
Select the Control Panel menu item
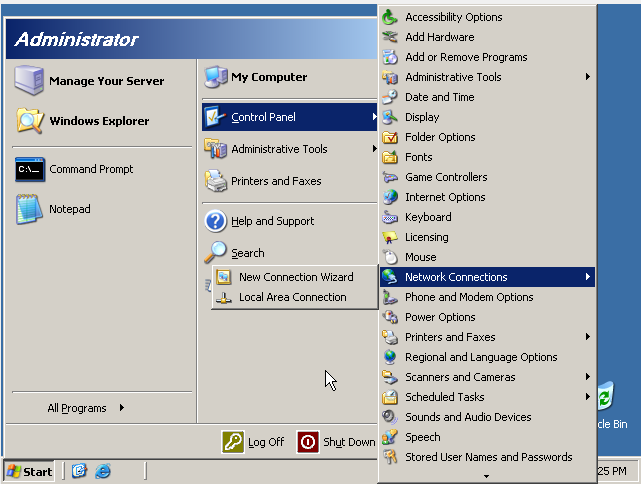click(x=289, y=117)
